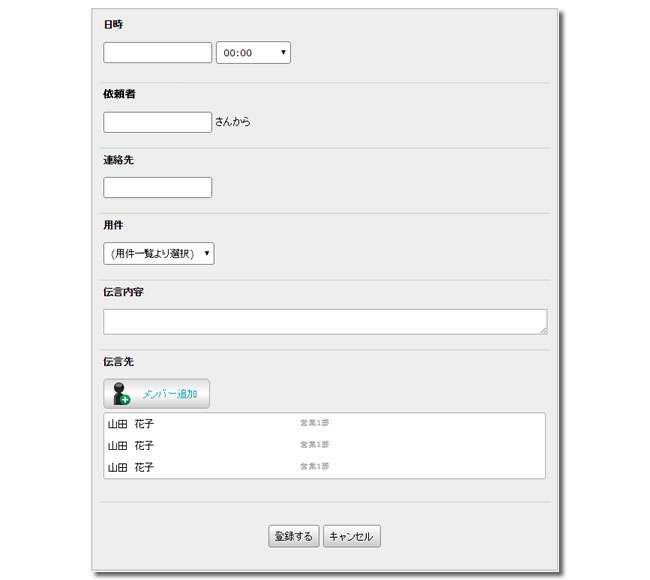The height and width of the screenshot is (580, 650).
Task: Click the add-member person icon
Action: coord(121,394)
